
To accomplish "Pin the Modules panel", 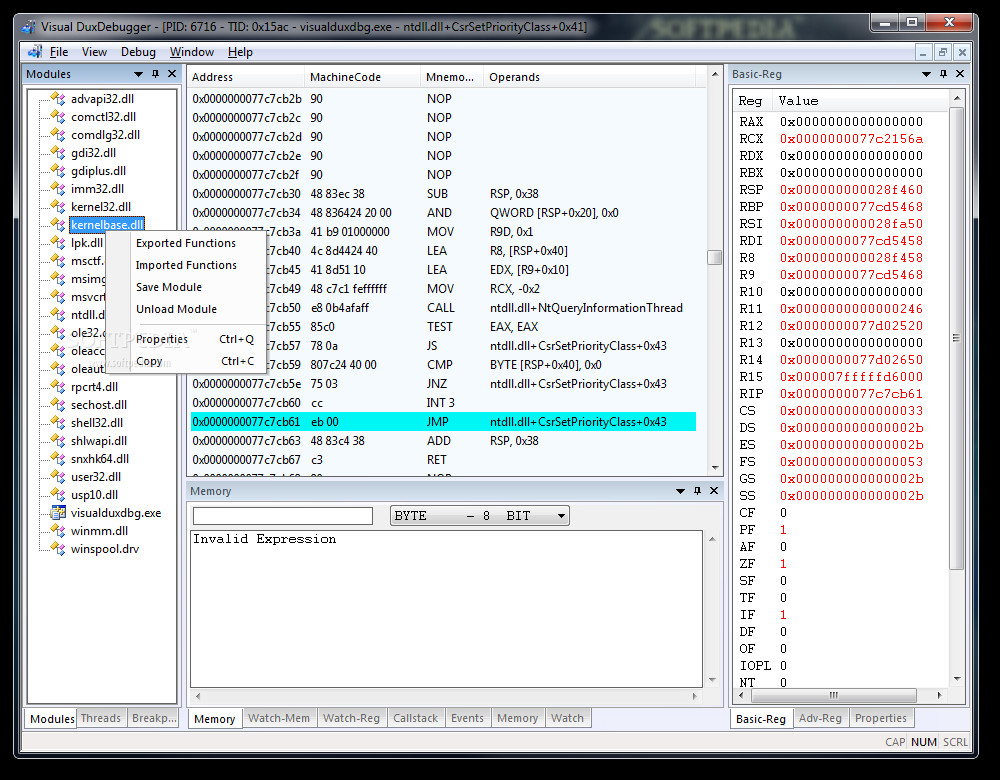I will pos(155,74).
